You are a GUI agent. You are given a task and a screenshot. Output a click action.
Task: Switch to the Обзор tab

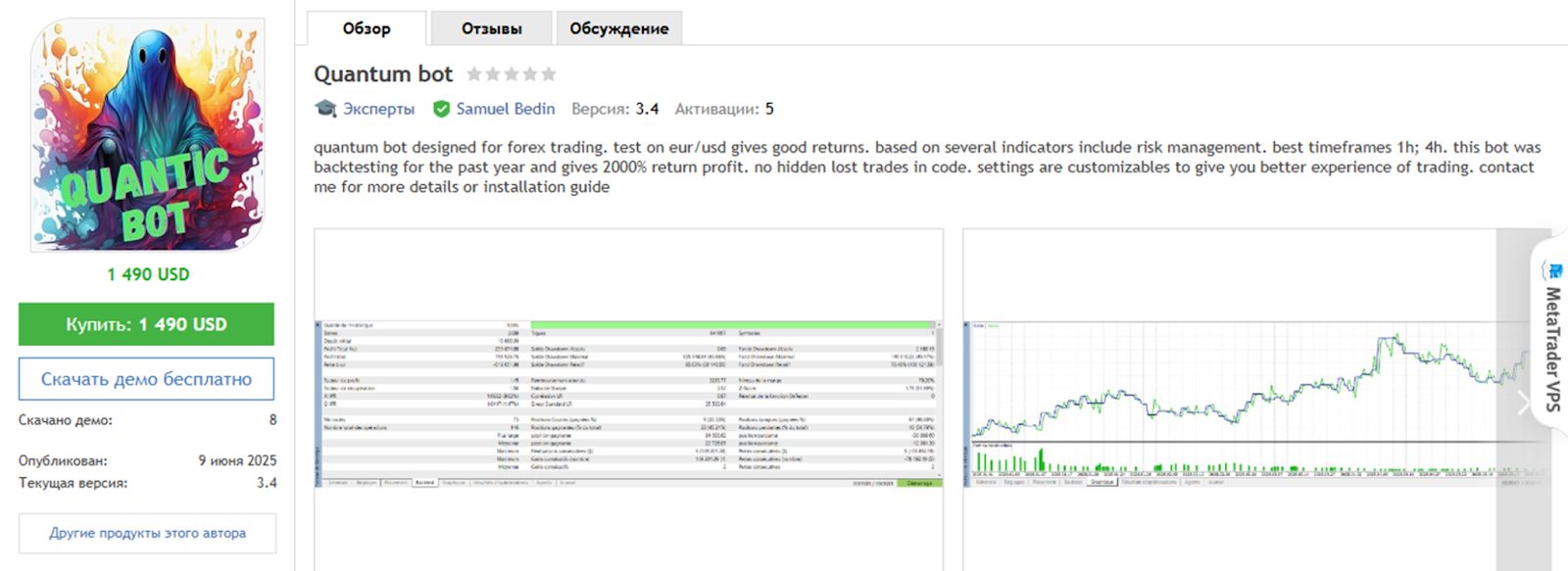coord(367,28)
